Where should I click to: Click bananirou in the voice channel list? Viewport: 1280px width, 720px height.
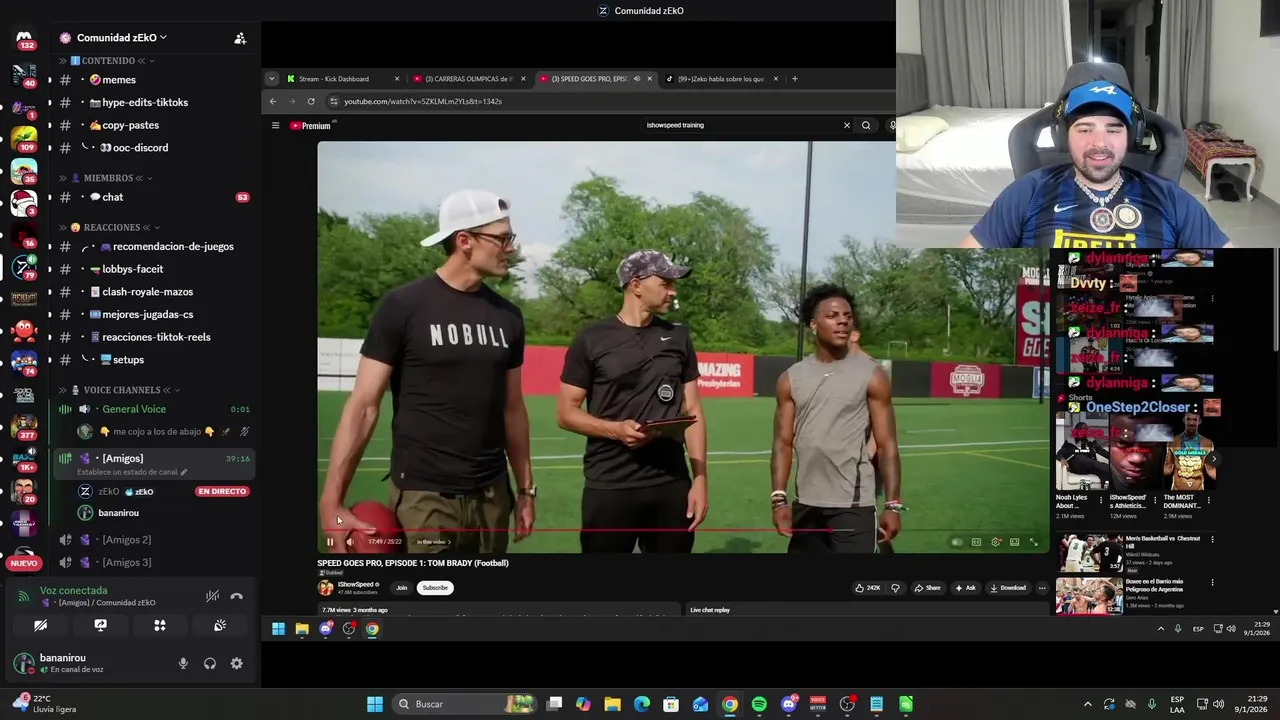click(110, 513)
